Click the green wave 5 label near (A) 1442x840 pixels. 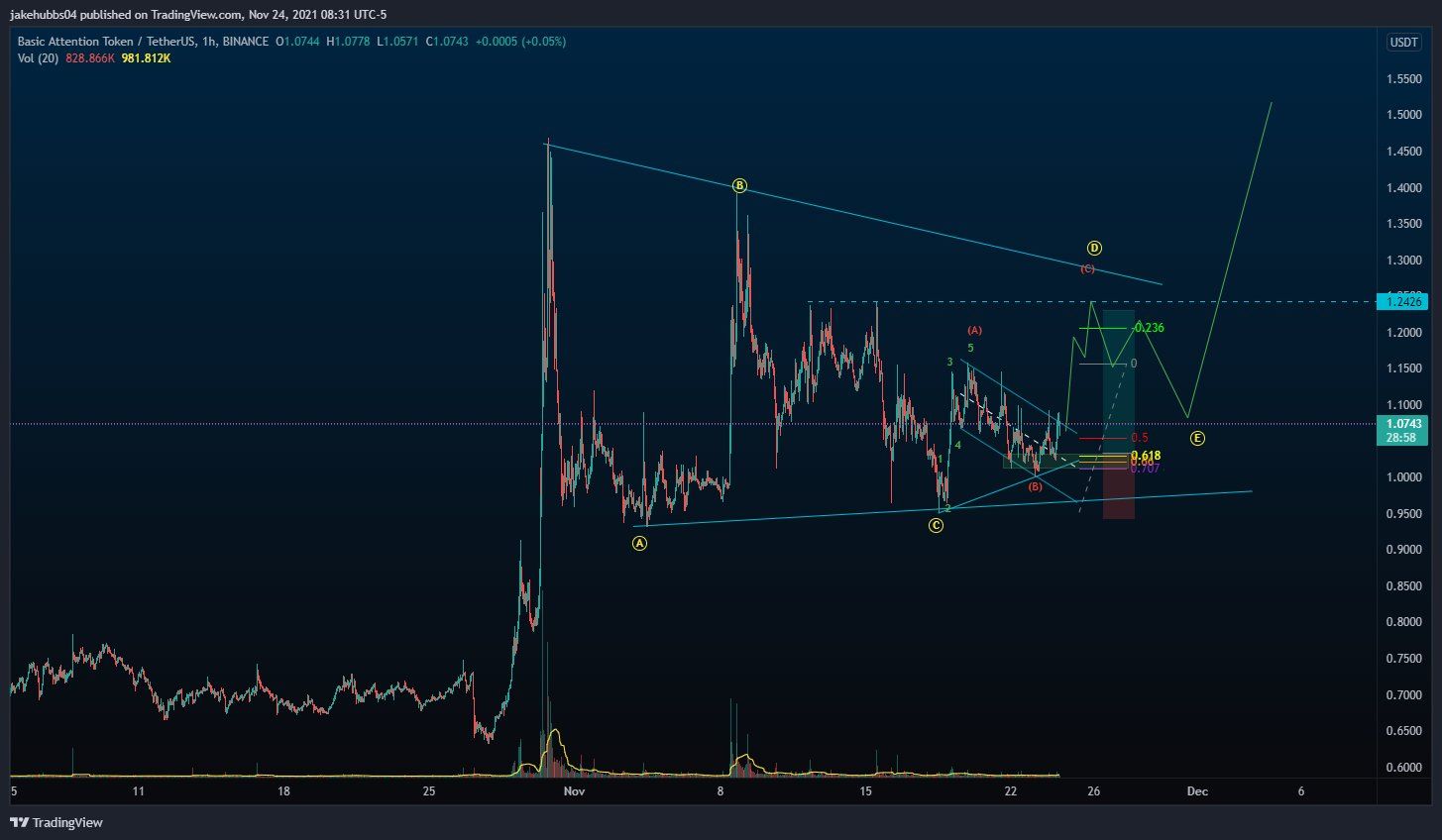pos(970,348)
